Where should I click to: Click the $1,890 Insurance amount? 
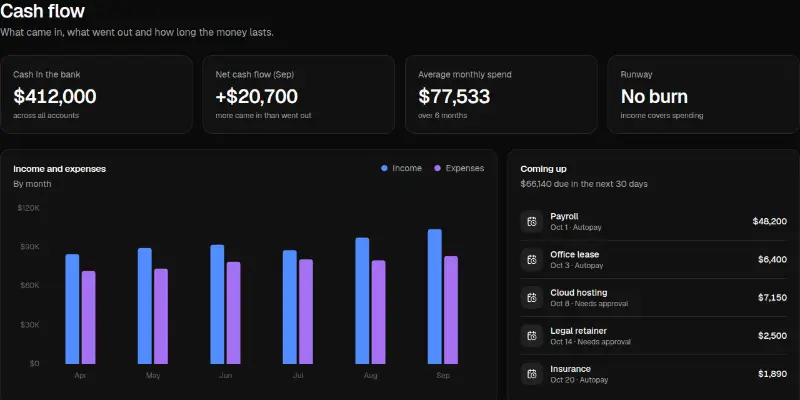tap(772, 374)
